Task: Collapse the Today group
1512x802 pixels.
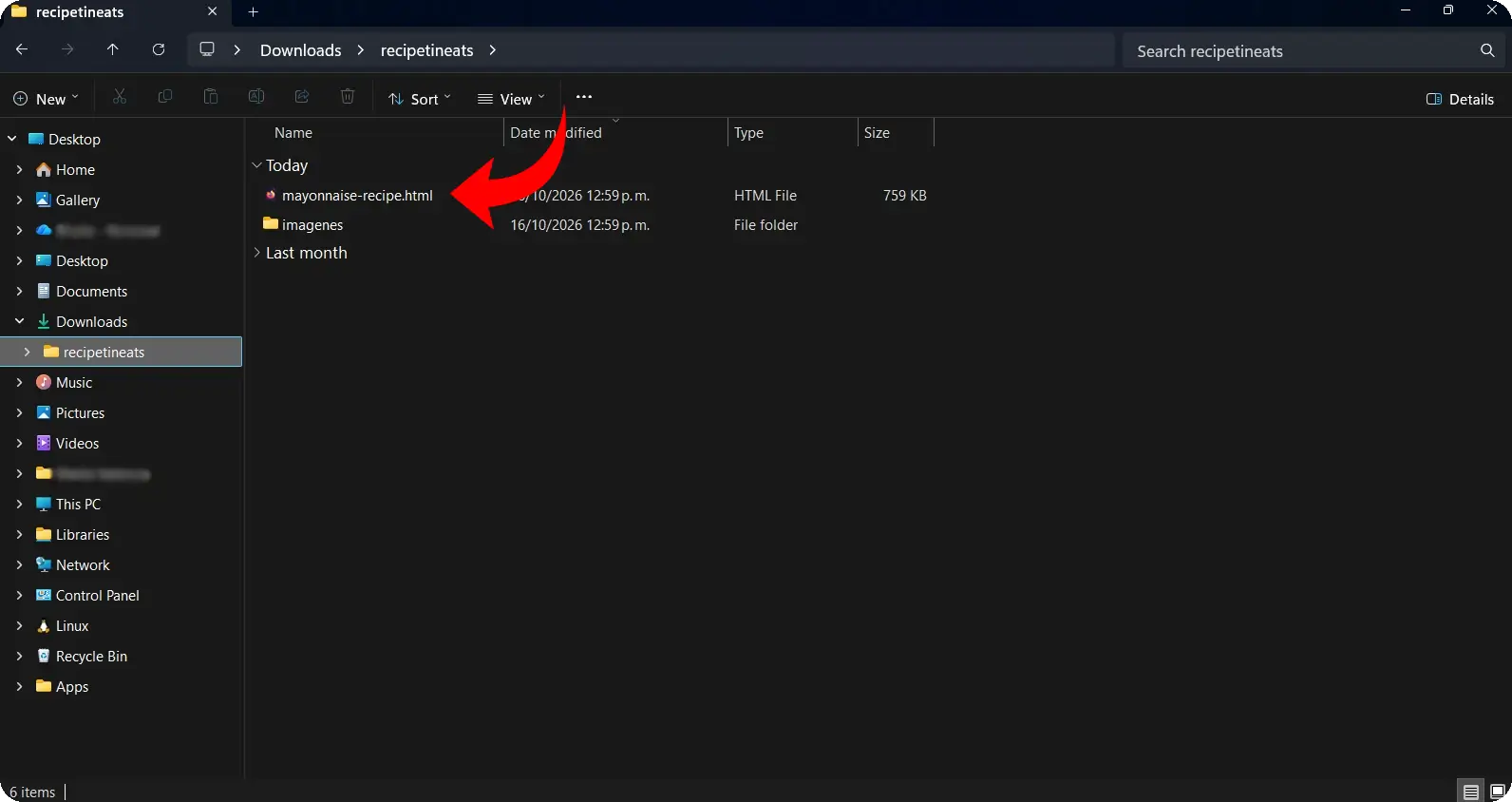Action: 256,165
